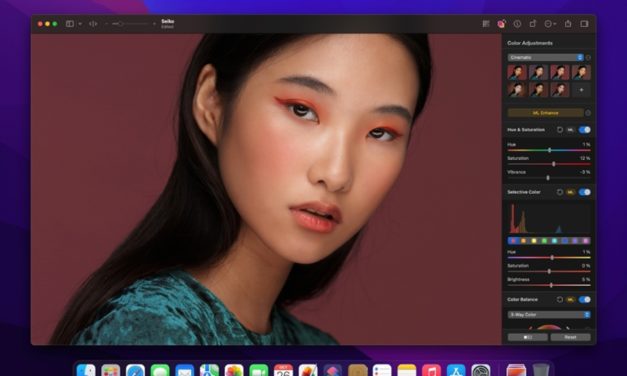Activate the split comparison view icon
This screenshot has width=627, height=376.
(93, 24)
